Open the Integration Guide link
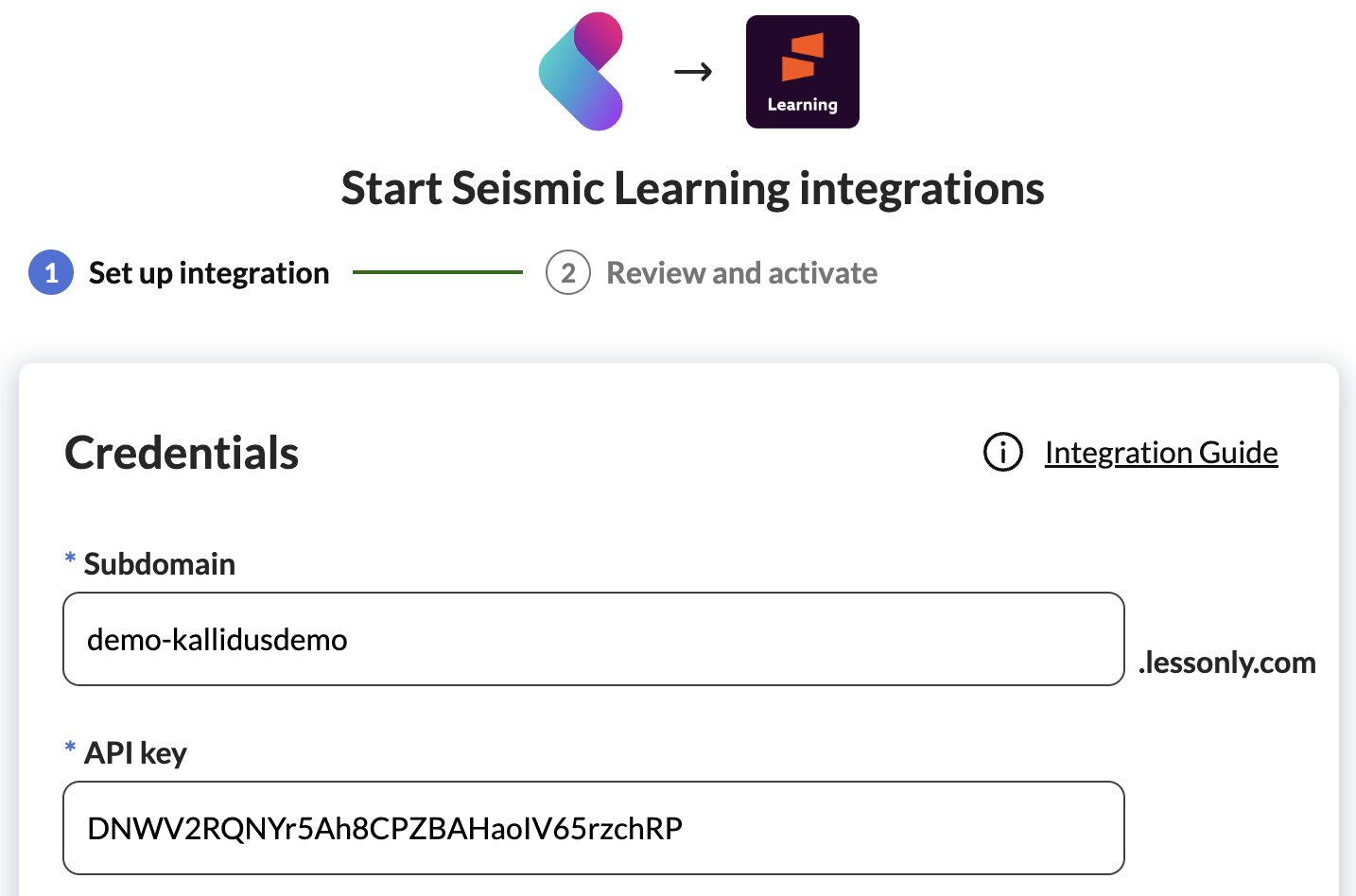The height and width of the screenshot is (896, 1356). tap(1160, 452)
